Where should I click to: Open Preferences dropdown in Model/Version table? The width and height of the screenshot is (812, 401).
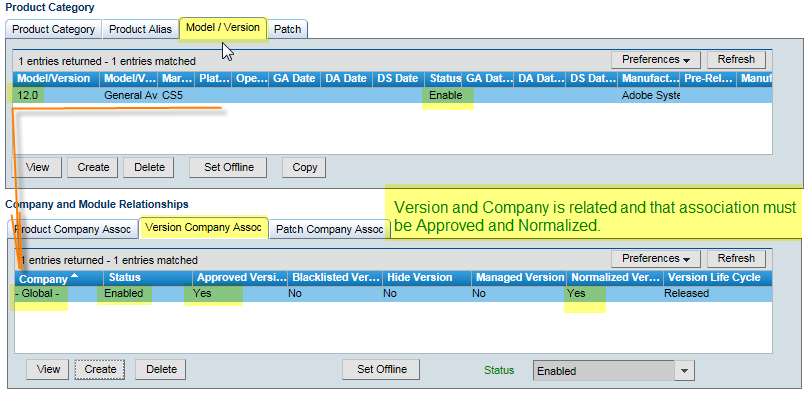[x=656, y=60]
